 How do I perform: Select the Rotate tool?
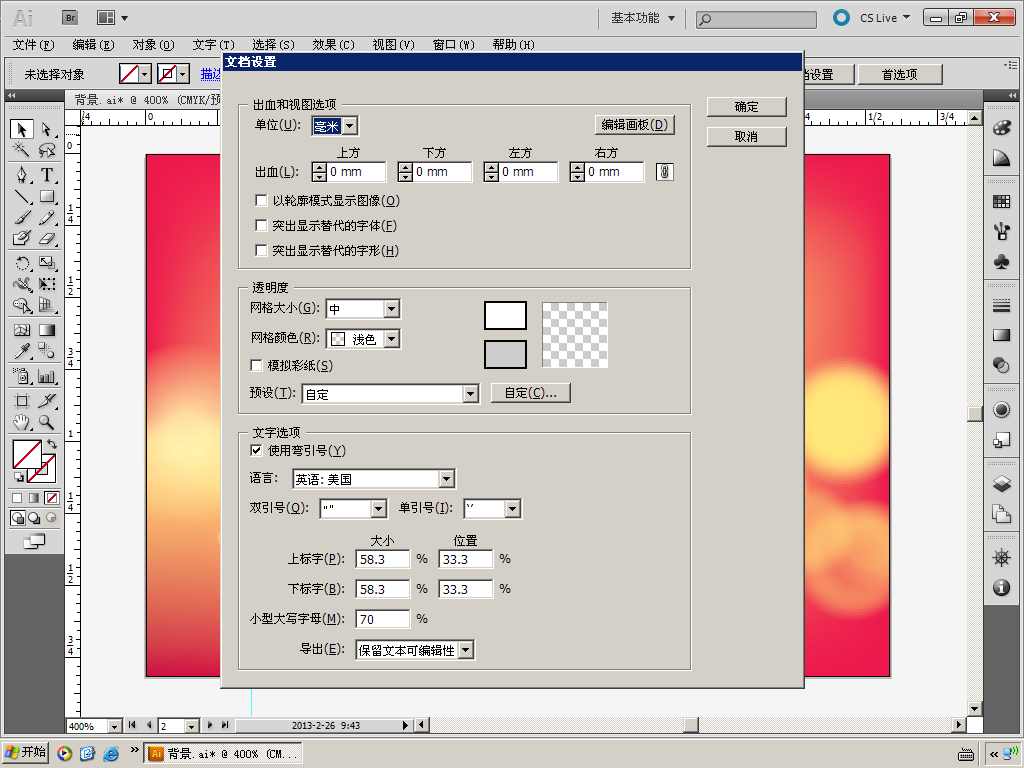coord(22,263)
